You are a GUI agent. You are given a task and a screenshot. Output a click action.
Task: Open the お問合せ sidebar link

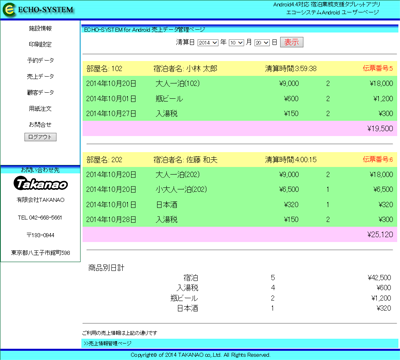(x=40, y=124)
